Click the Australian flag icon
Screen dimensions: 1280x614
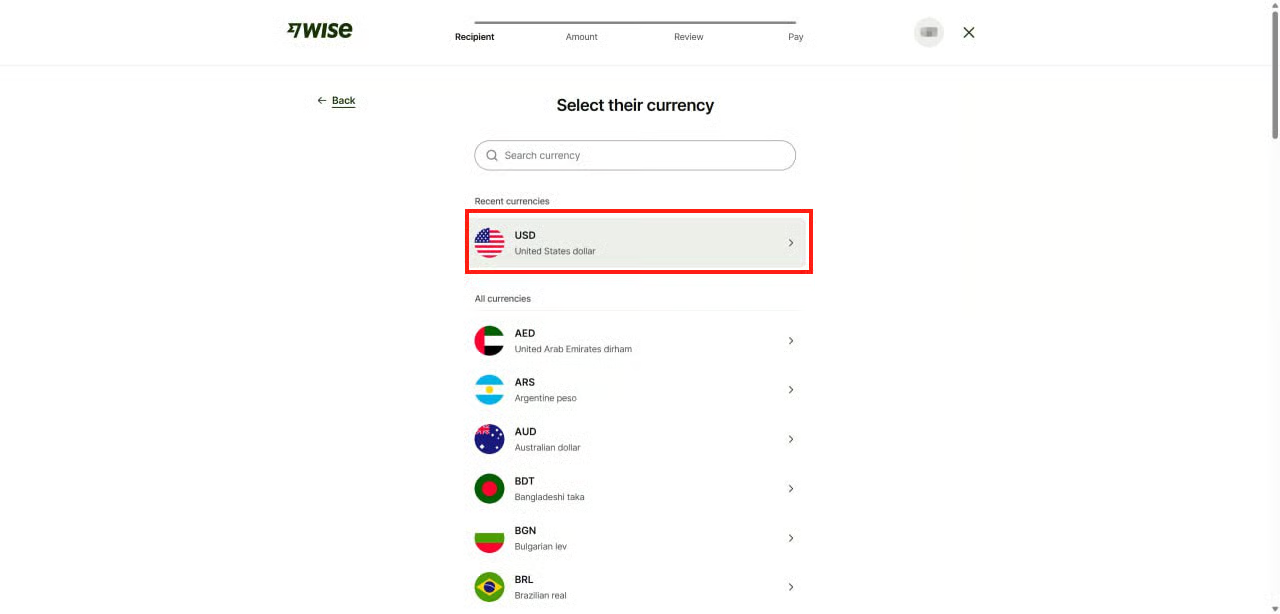(x=489, y=439)
